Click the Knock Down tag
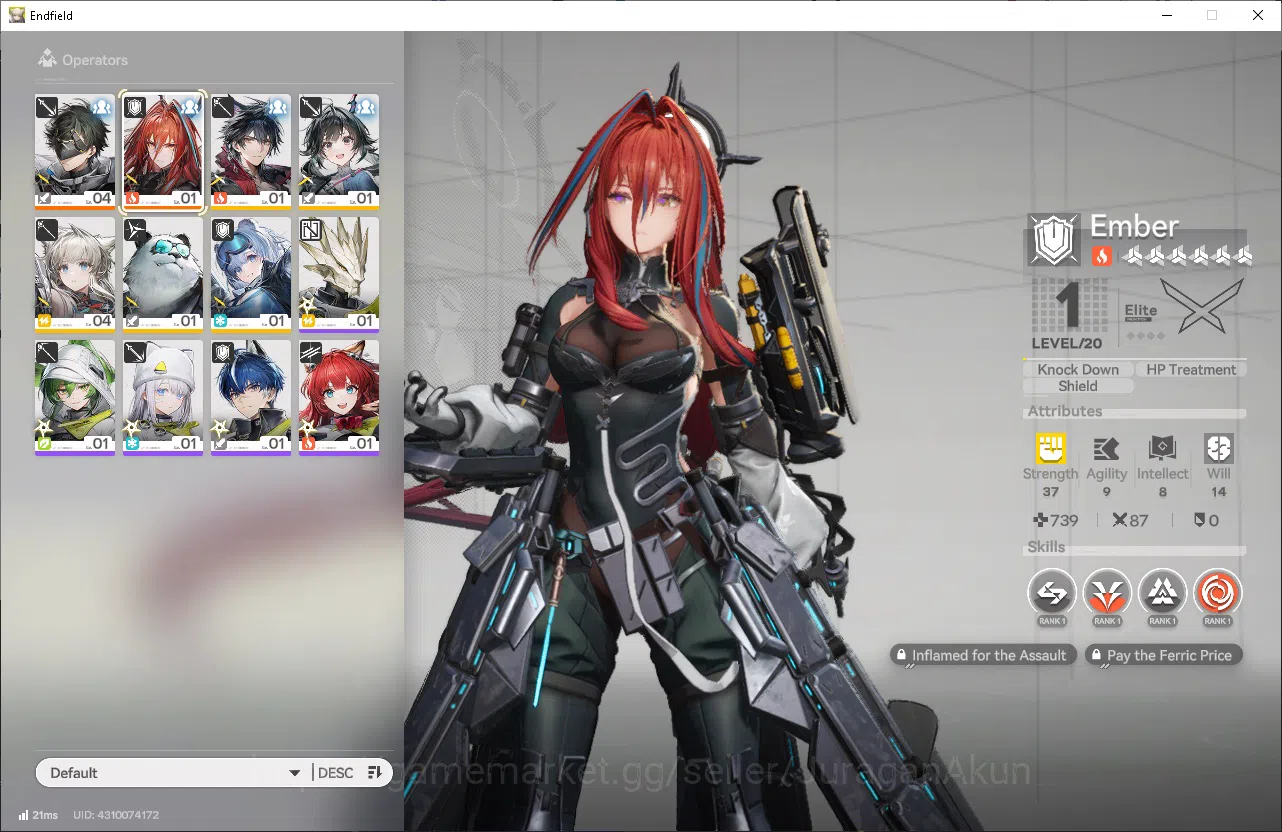Viewport: 1282px width, 832px height. coord(1078,369)
